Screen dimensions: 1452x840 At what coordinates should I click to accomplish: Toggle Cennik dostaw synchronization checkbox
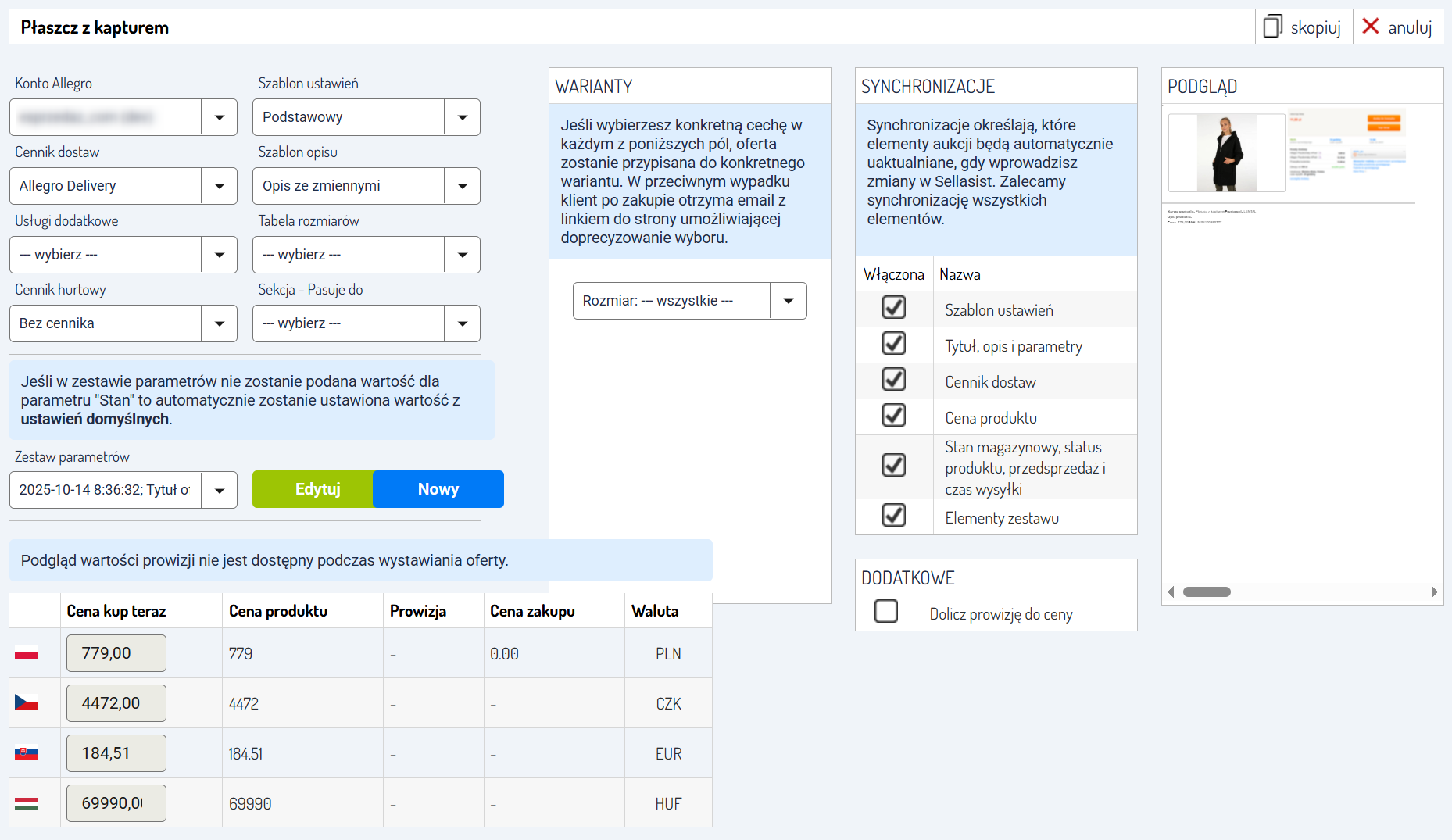[894, 380]
